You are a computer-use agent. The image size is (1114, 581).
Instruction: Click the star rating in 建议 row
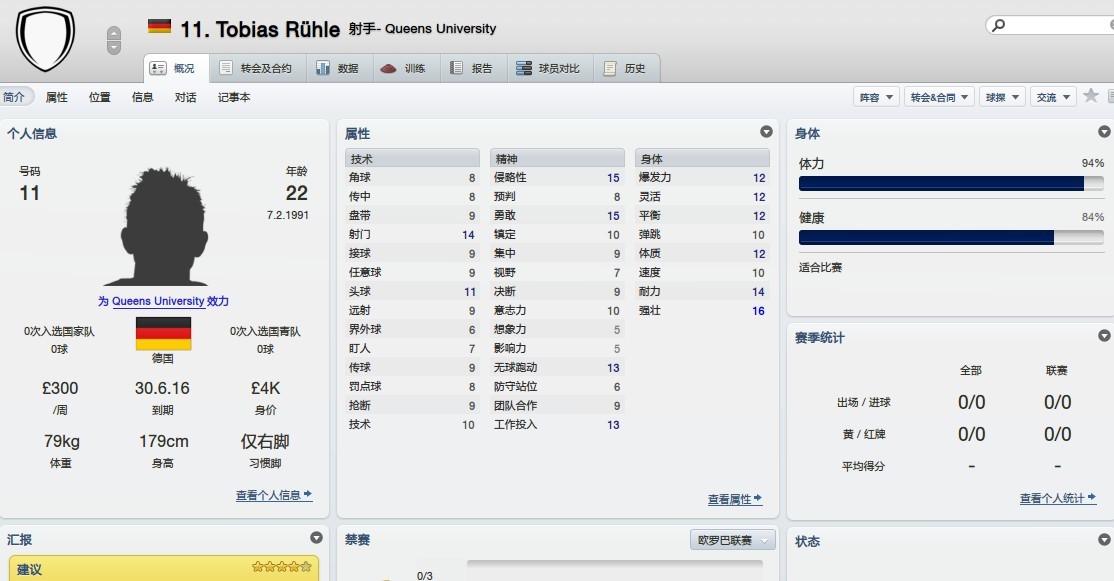tap(282, 568)
